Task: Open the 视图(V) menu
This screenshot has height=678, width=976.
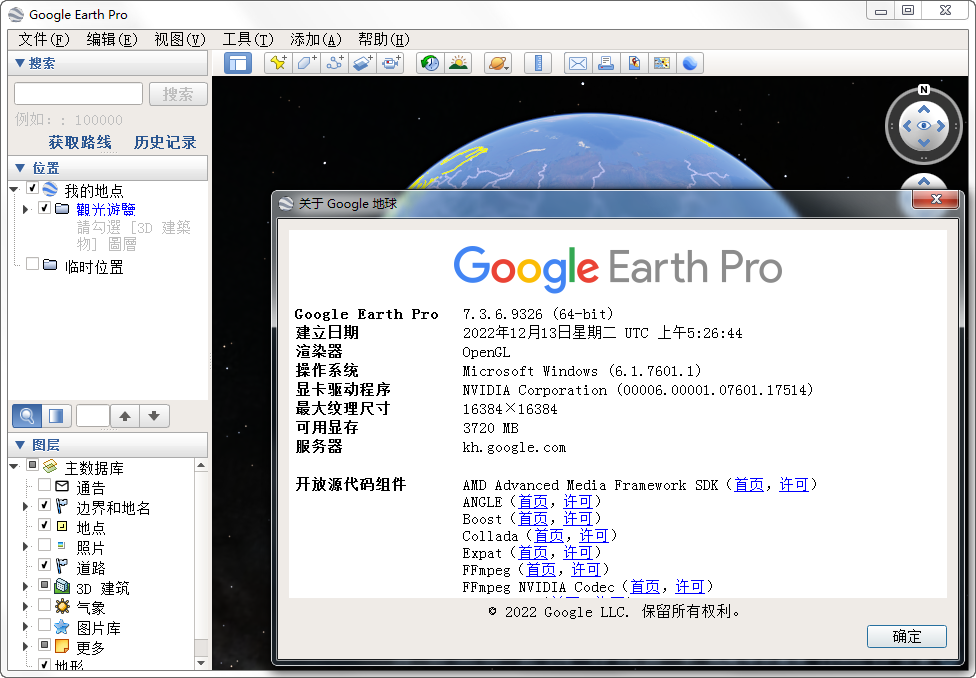Action: 179,39
